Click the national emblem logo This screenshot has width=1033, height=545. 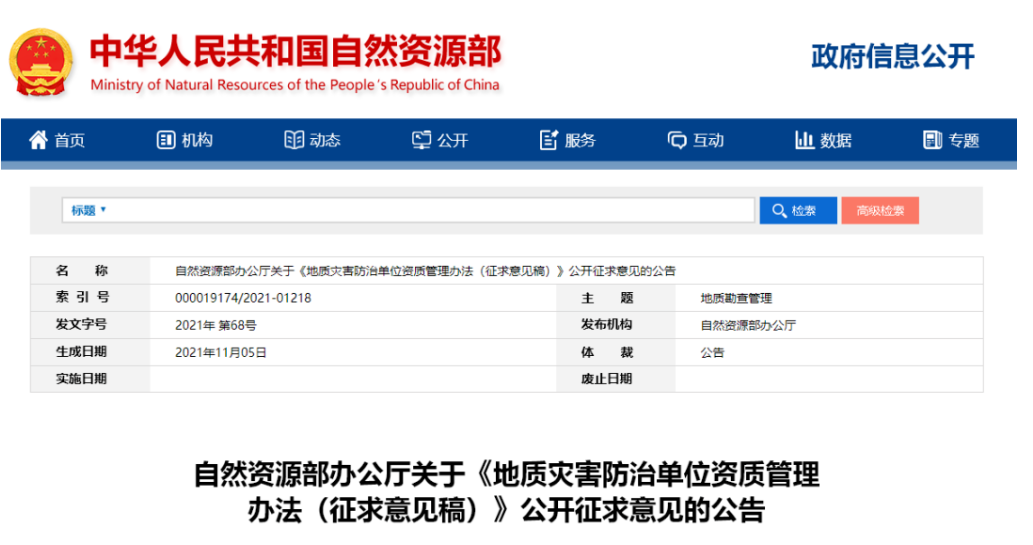click(41, 61)
